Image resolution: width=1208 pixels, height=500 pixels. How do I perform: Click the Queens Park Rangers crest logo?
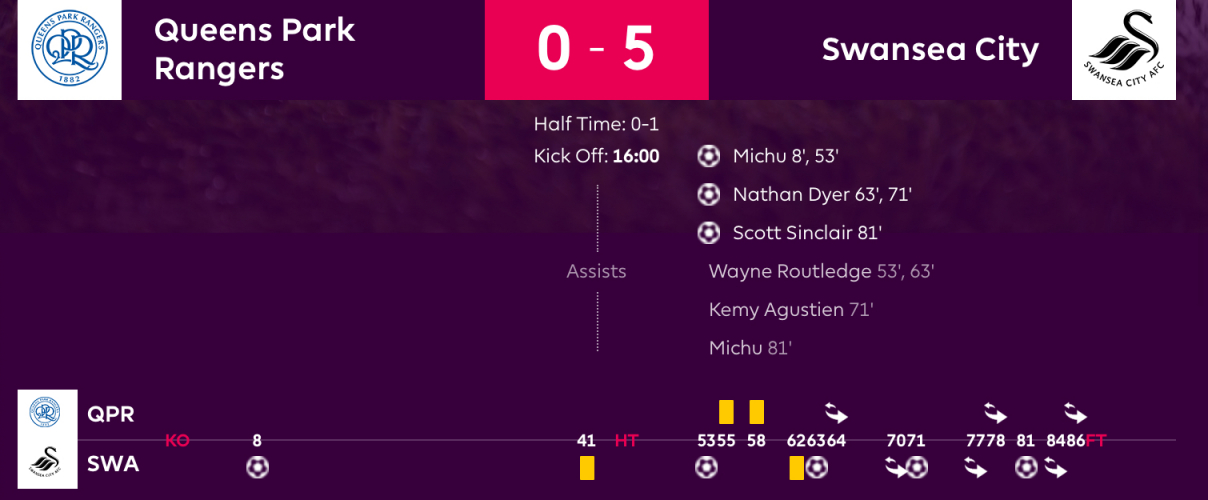point(69,50)
